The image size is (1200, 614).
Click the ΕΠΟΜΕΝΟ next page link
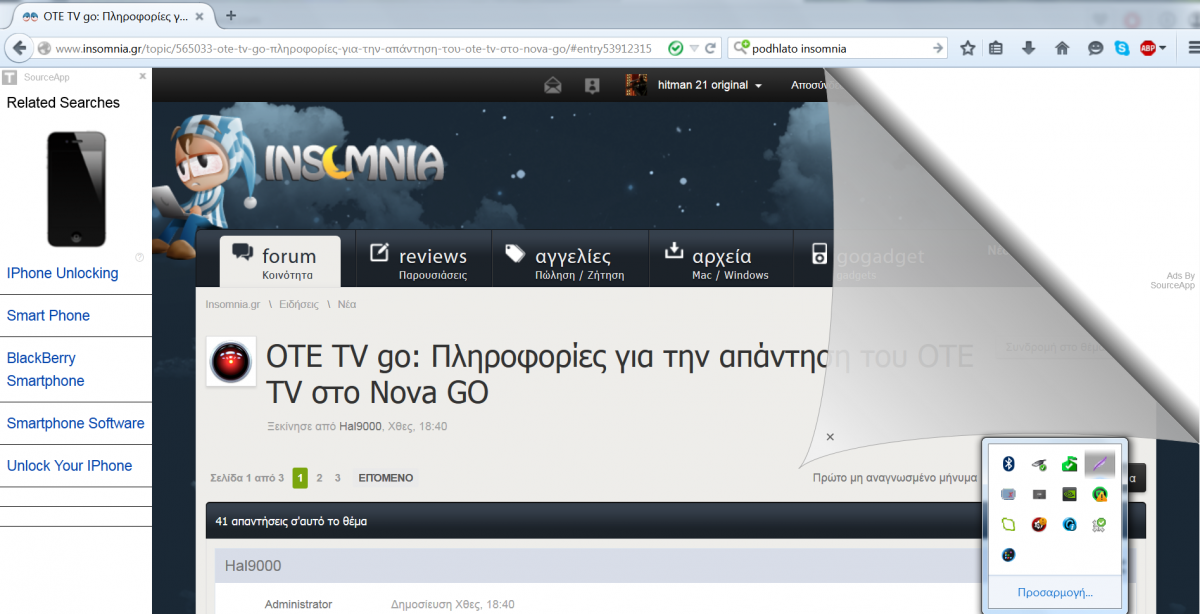[x=385, y=478]
